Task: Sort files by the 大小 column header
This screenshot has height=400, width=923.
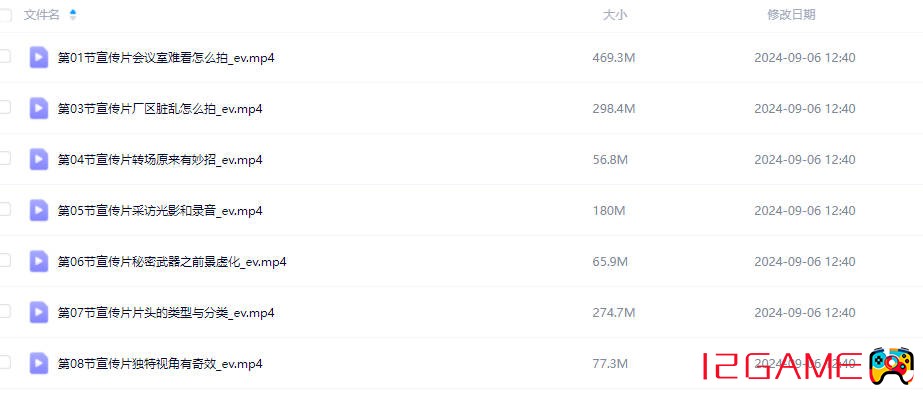Action: (615, 15)
